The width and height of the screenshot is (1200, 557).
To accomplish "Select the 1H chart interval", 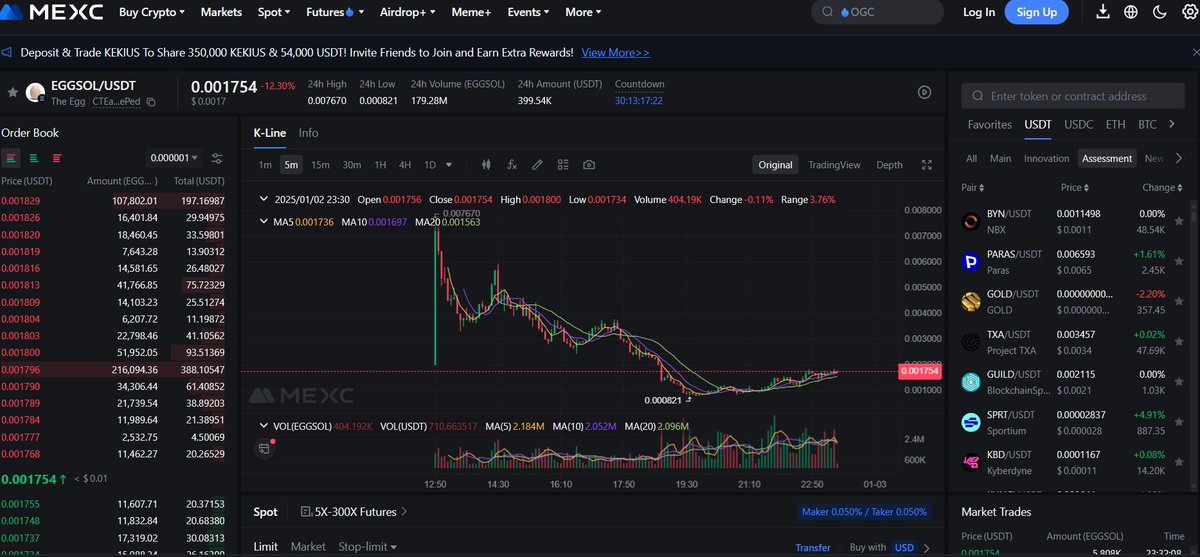I will coord(380,165).
